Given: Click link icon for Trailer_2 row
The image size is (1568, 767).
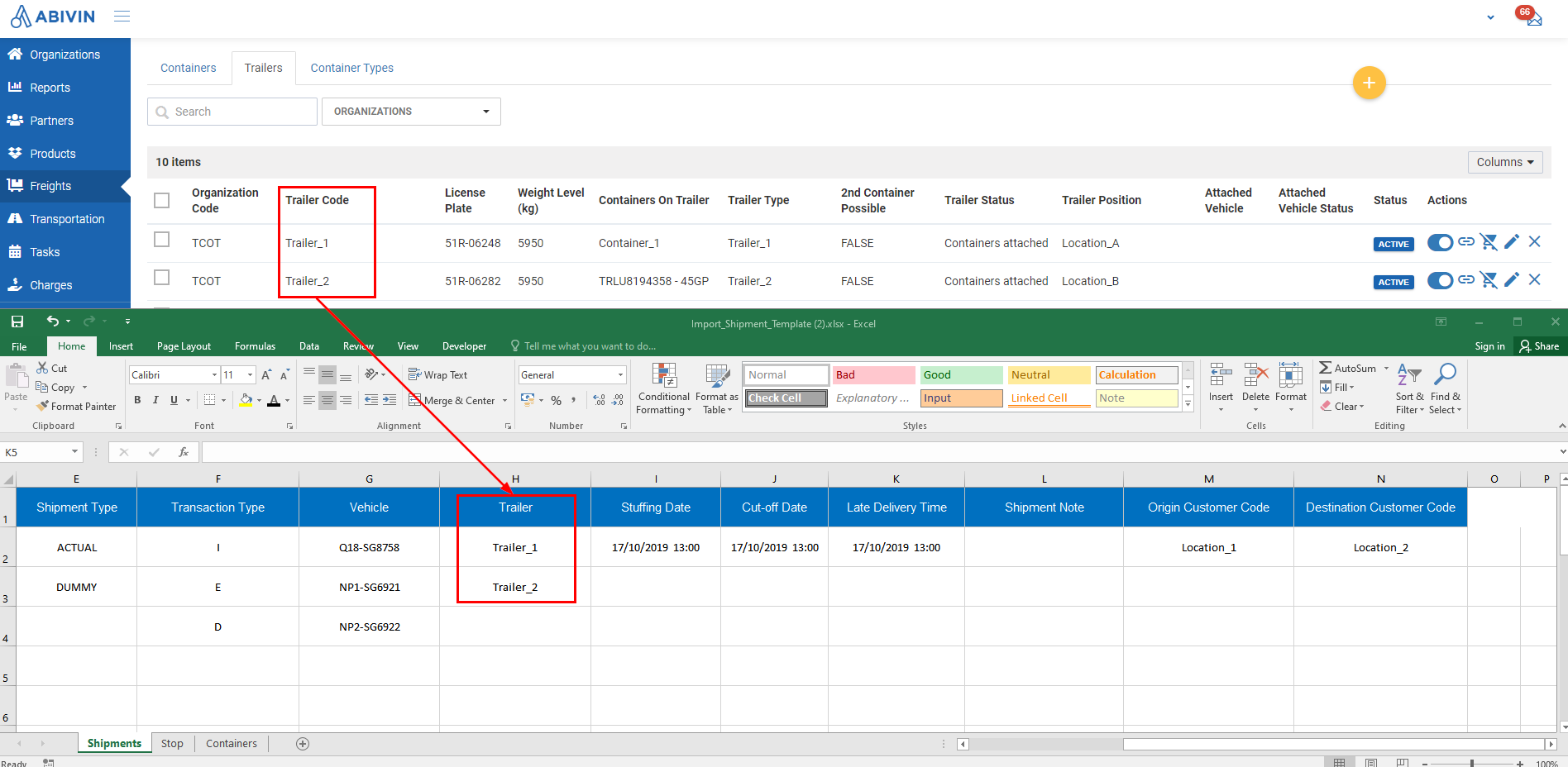Looking at the screenshot, I should coord(1466,279).
